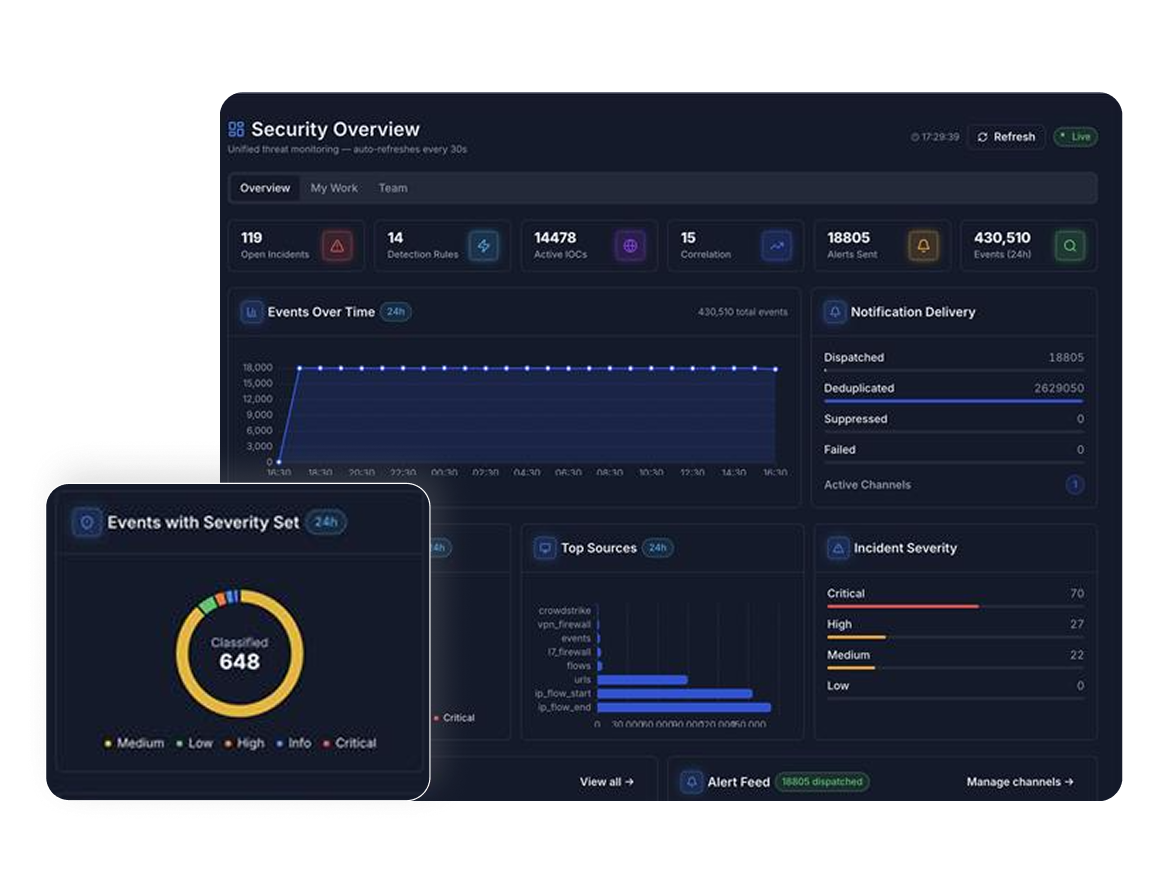
Task: Click the Events (24h) search icon
Action: point(1070,246)
